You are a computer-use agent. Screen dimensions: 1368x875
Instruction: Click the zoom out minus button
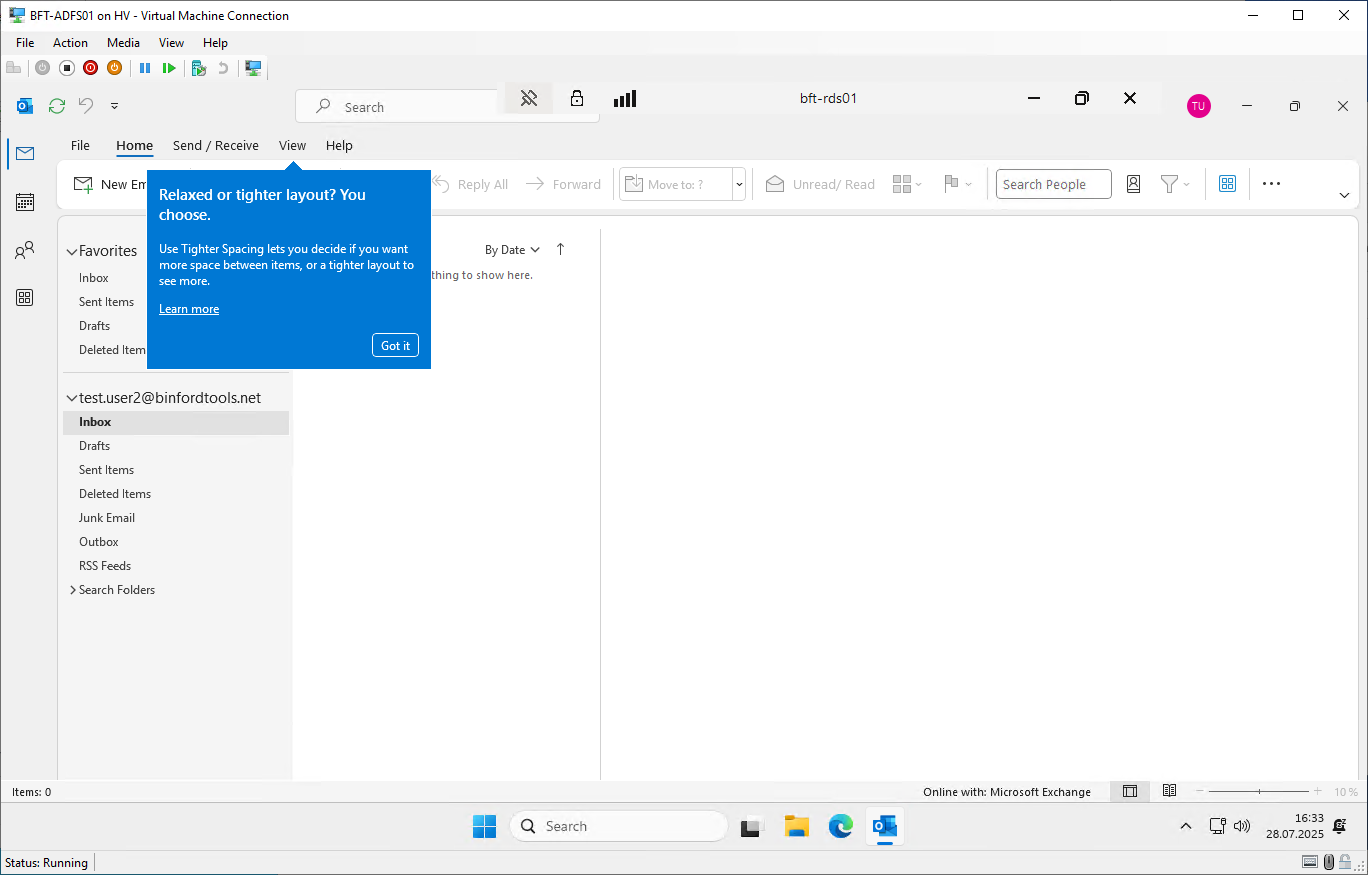[1200, 791]
